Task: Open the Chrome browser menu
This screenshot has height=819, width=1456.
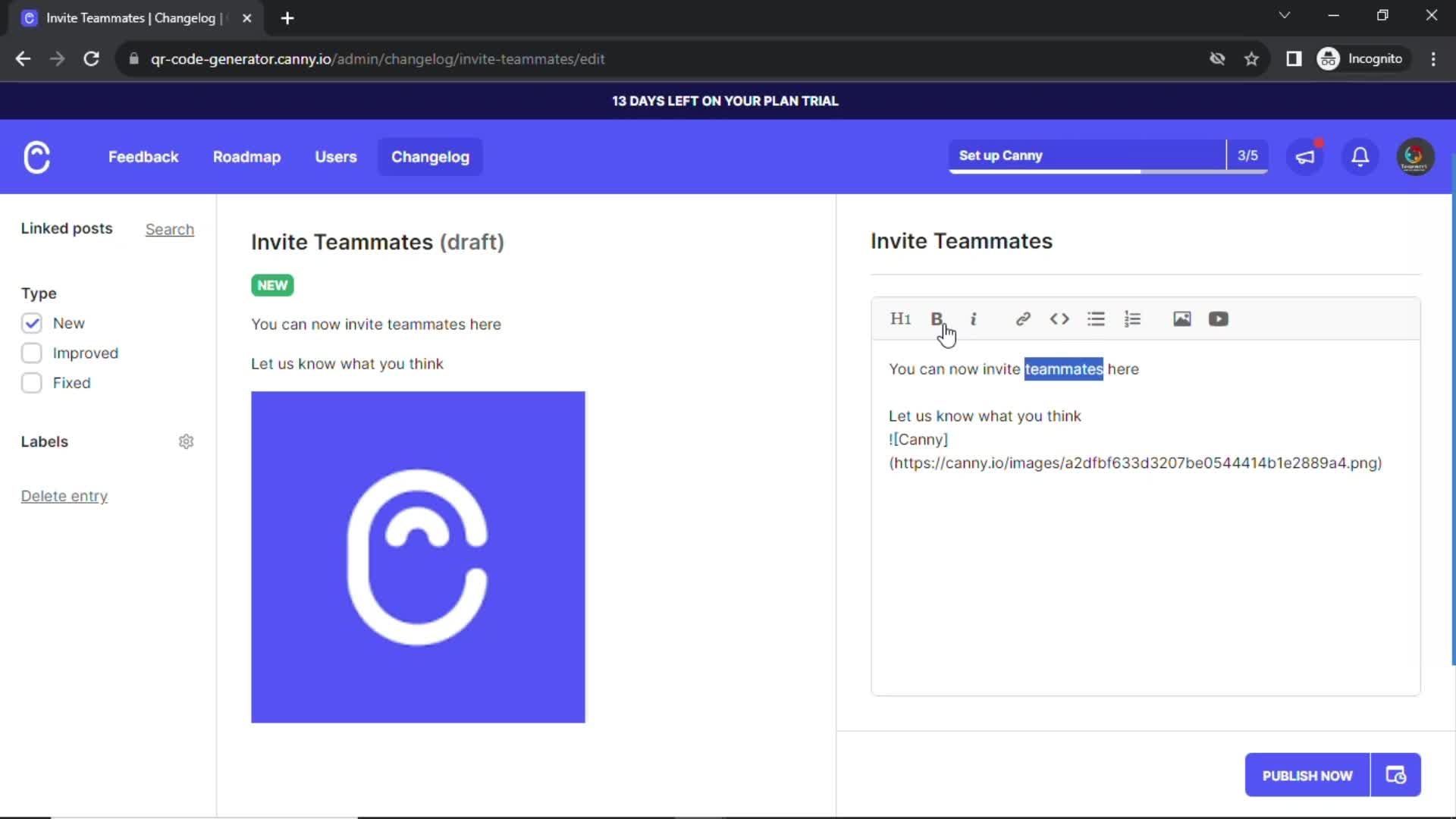Action: (x=1433, y=58)
